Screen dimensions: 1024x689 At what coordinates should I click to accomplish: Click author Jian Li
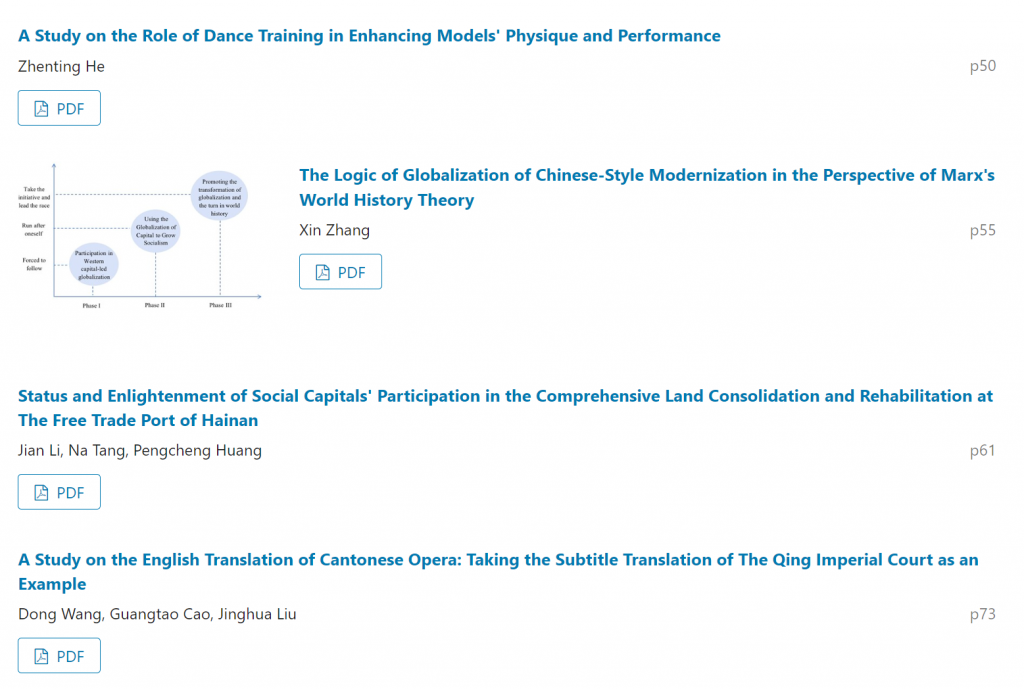39,451
